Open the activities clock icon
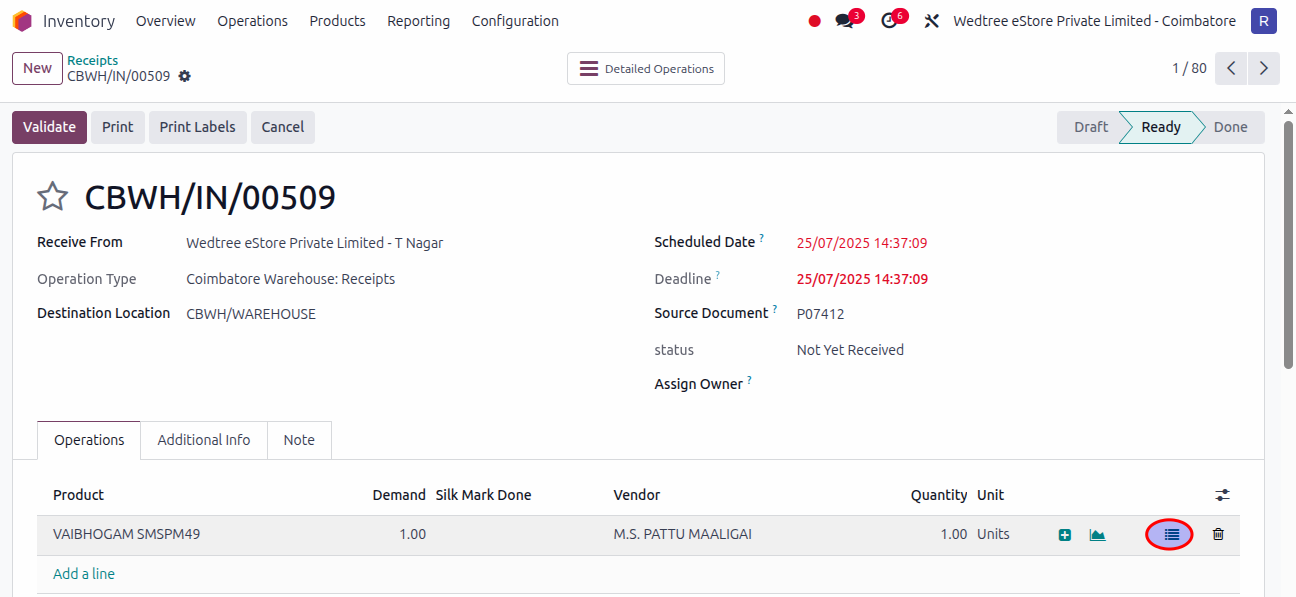The image size is (1296, 597). click(889, 21)
